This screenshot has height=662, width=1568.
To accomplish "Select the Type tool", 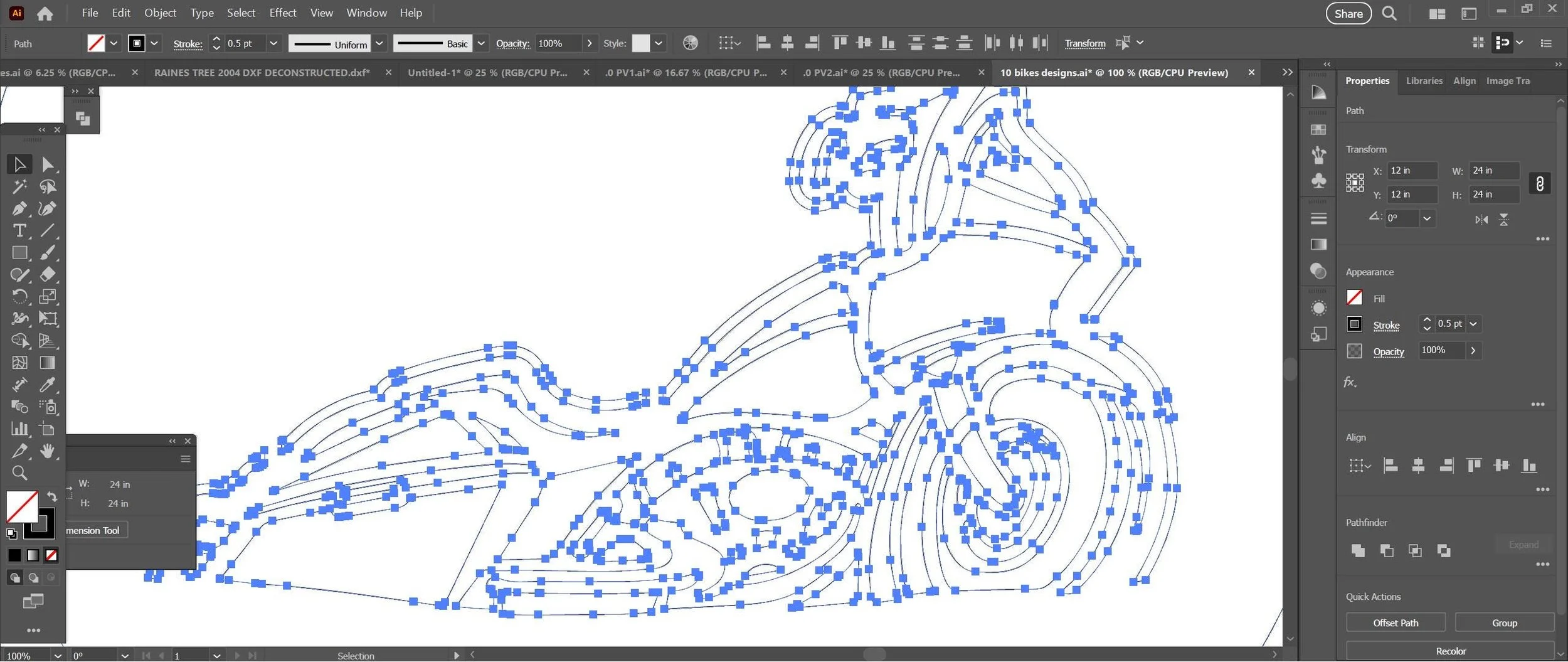I will click(19, 230).
